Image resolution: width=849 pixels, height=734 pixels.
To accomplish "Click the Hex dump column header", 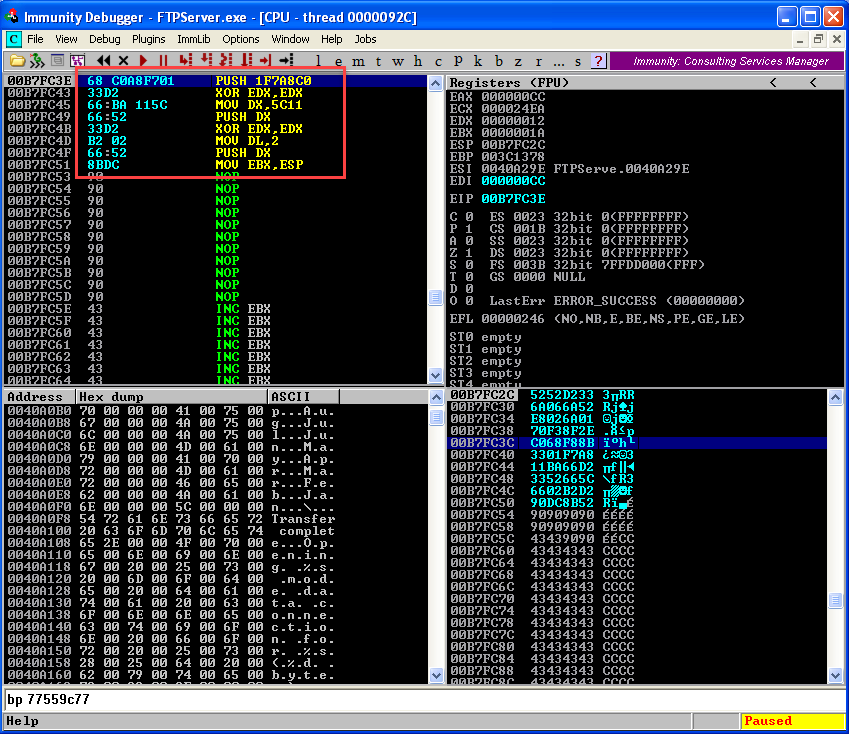I will (x=171, y=397).
